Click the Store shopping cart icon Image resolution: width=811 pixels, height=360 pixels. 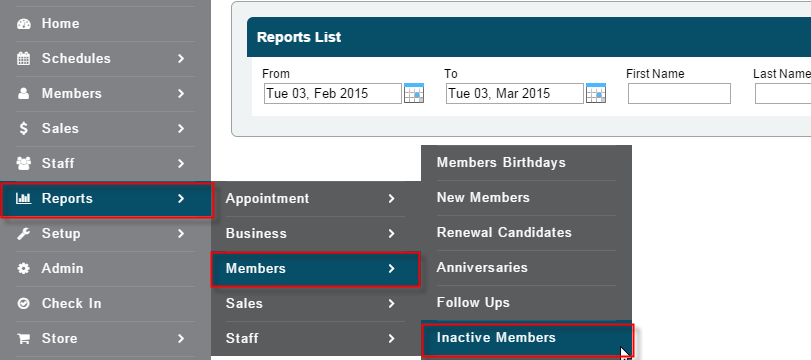point(24,338)
